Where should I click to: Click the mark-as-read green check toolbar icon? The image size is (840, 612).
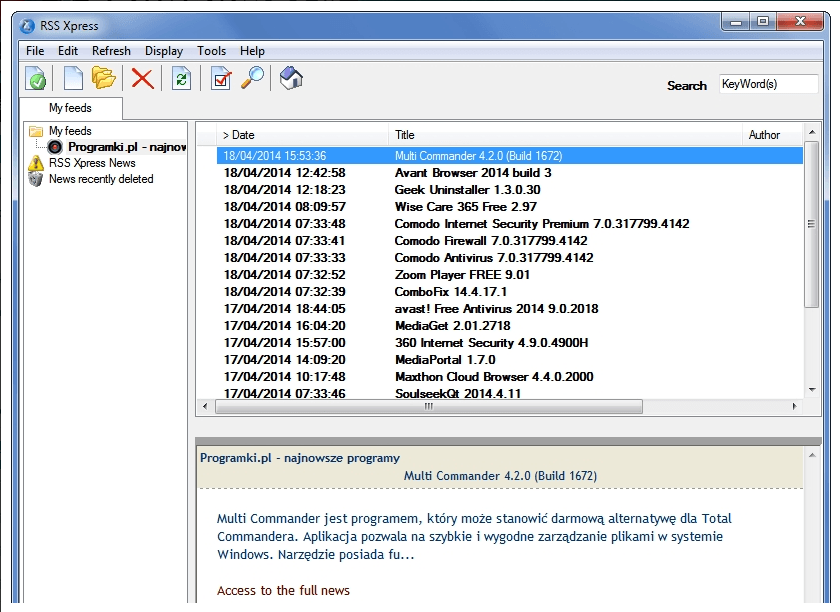tap(36, 78)
